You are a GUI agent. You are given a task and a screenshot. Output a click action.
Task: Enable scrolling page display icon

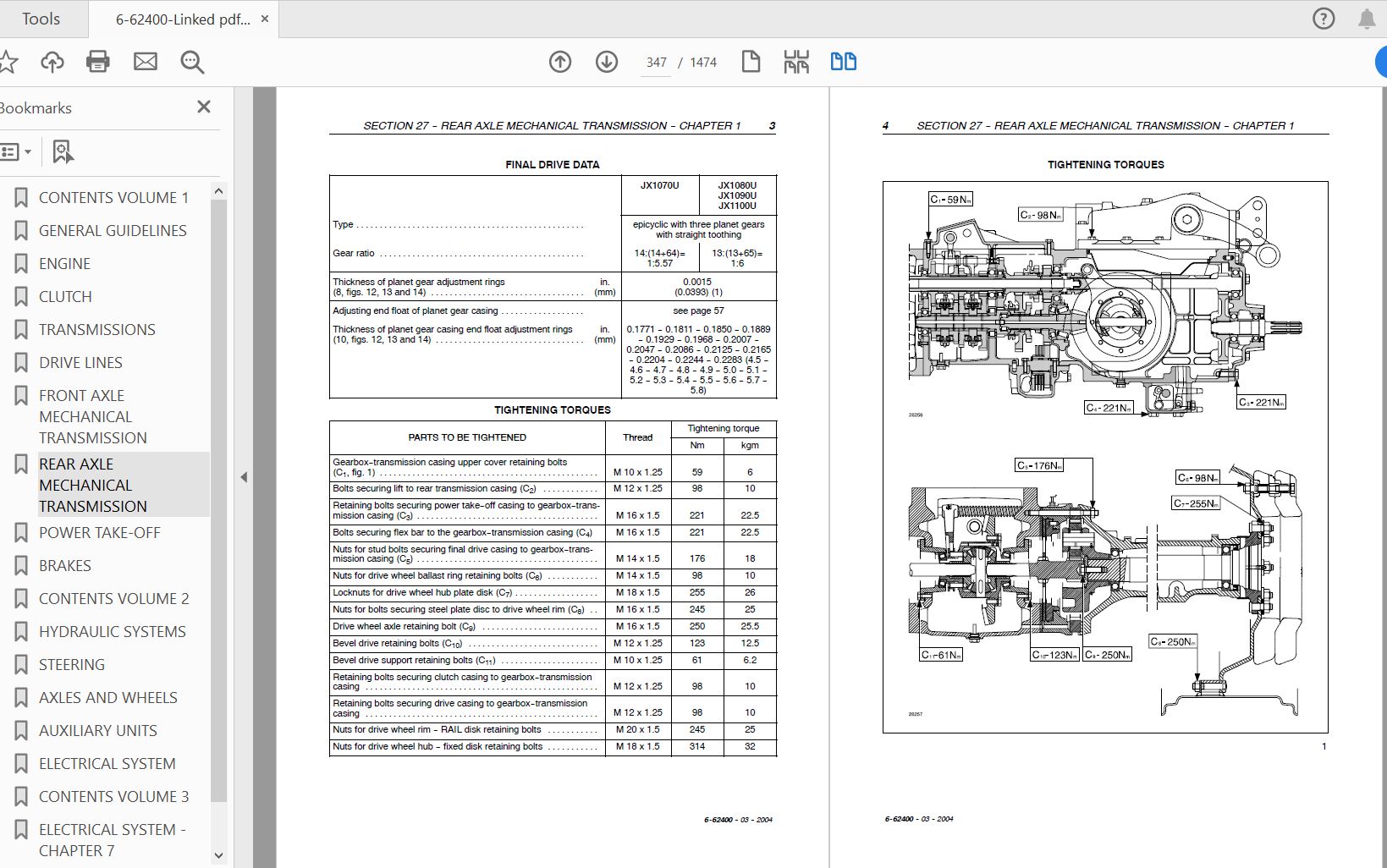tap(796, 62)
